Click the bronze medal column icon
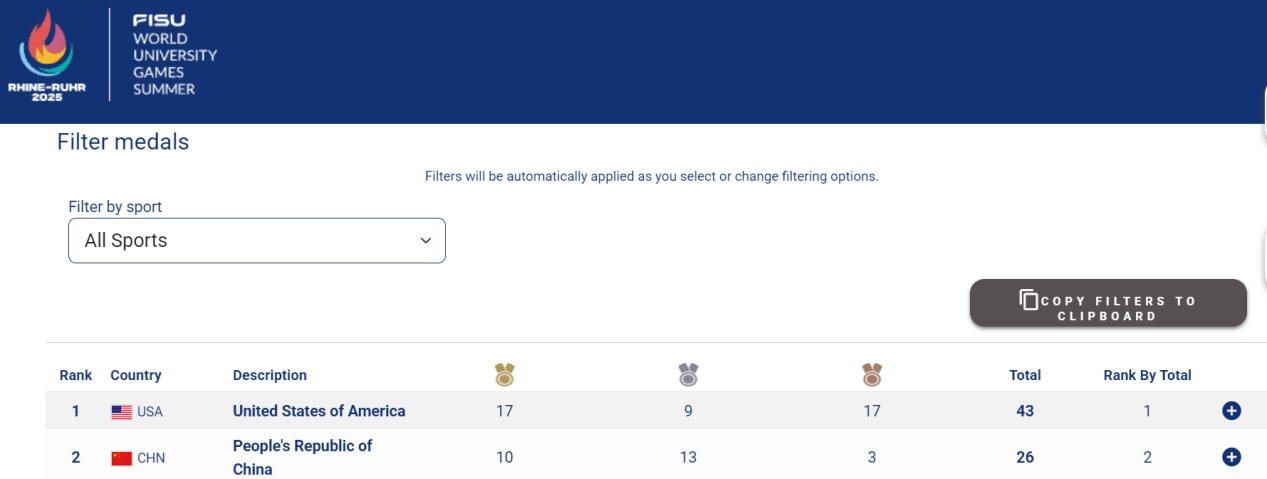1267x479 pixels. 872,375
